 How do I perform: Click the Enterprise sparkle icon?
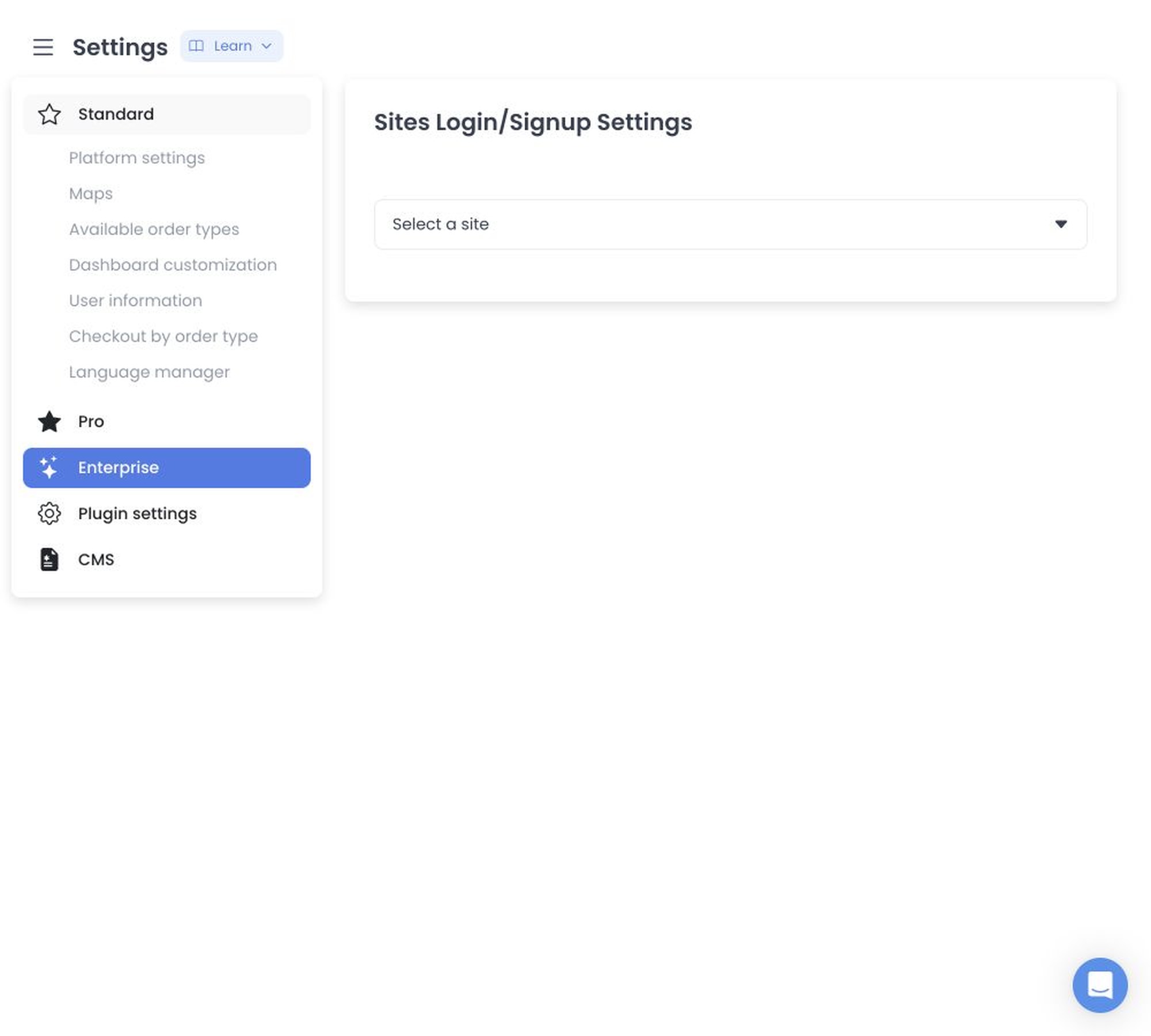click(x=49, y=467)
